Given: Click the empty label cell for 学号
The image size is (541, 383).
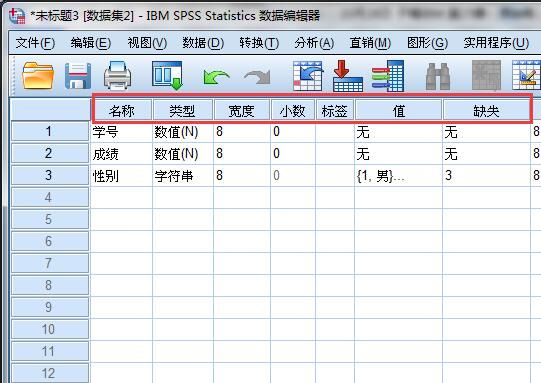Looking at the screenshot, I should pos(335,131).
